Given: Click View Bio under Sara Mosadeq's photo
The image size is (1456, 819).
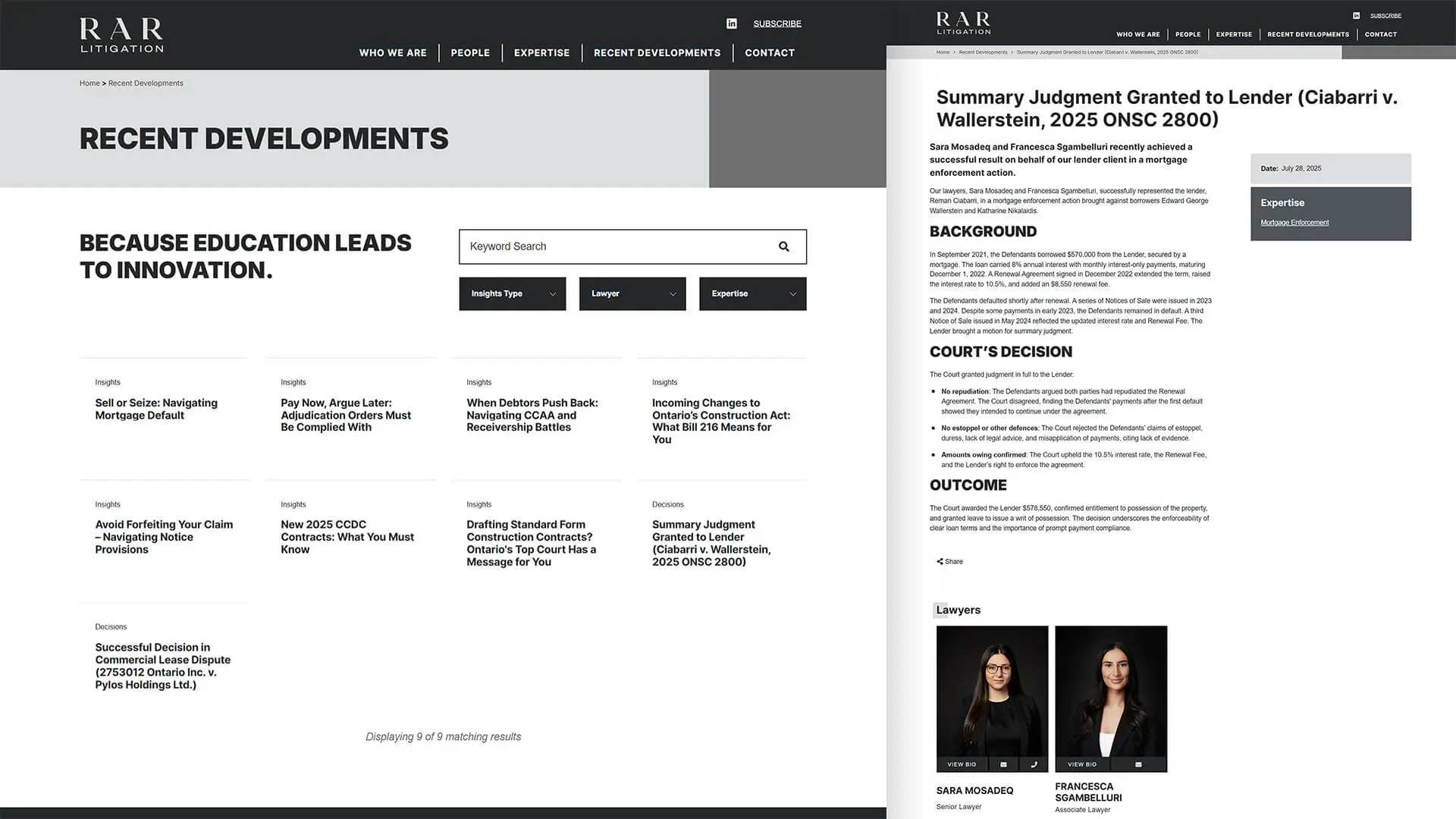Looking at the screenshot, I should pos(962,764).
